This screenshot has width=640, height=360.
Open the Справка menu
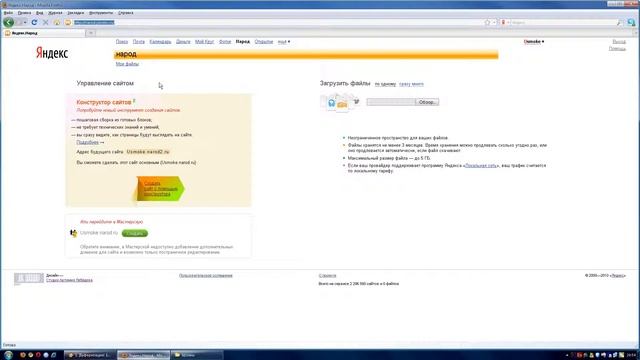[126, 13]
